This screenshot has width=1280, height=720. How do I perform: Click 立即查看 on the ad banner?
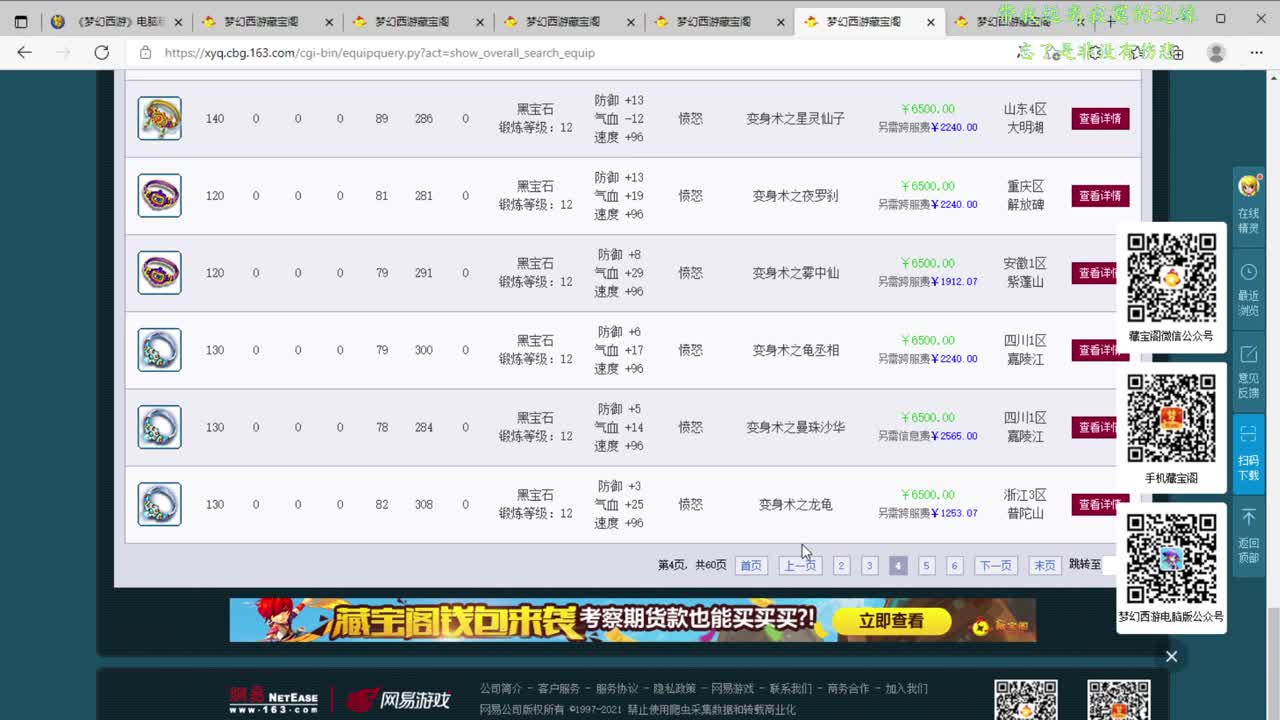coord(891,621)
